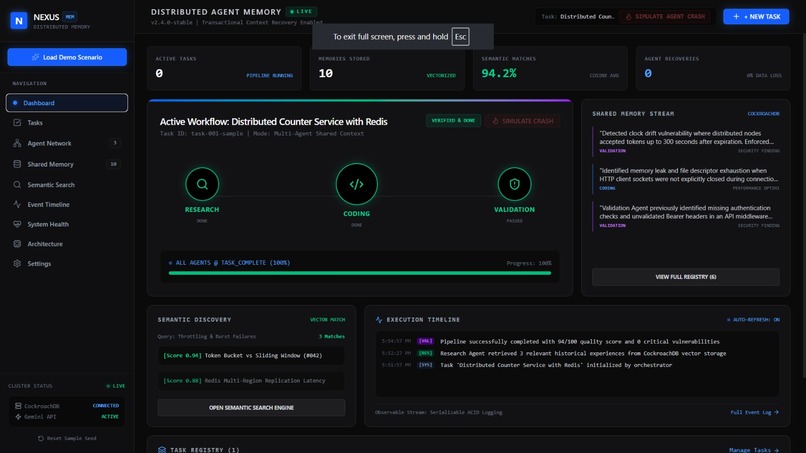Select the Validation shield node icon
Screen dimensions: 806x453
pyautogui.click(x=514, y=184)
